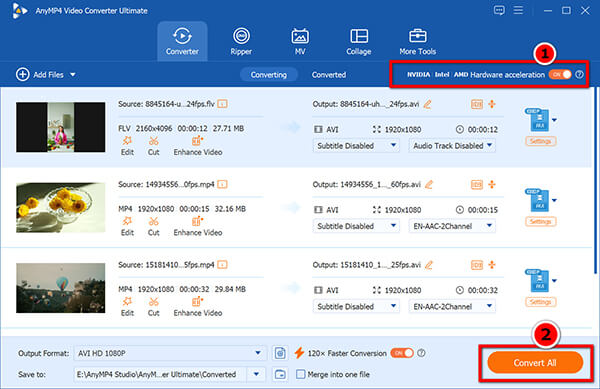Viewport: 600px width, 389px height.
Task: Click Edit for the 14934556 mp4 video
Action: [127, 226]
